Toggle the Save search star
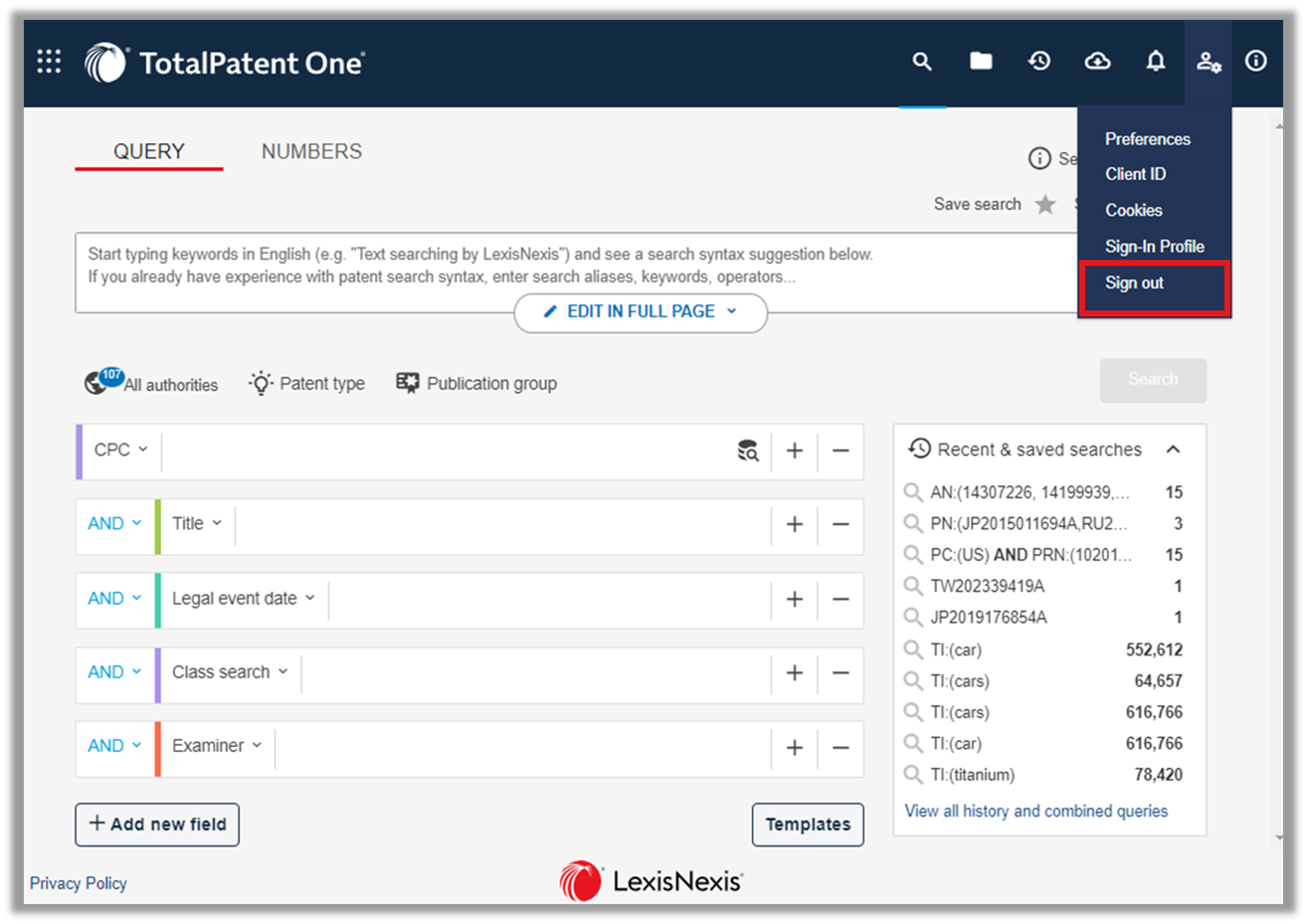The height and width of the screenshot is (924, 1307). 1045,204
